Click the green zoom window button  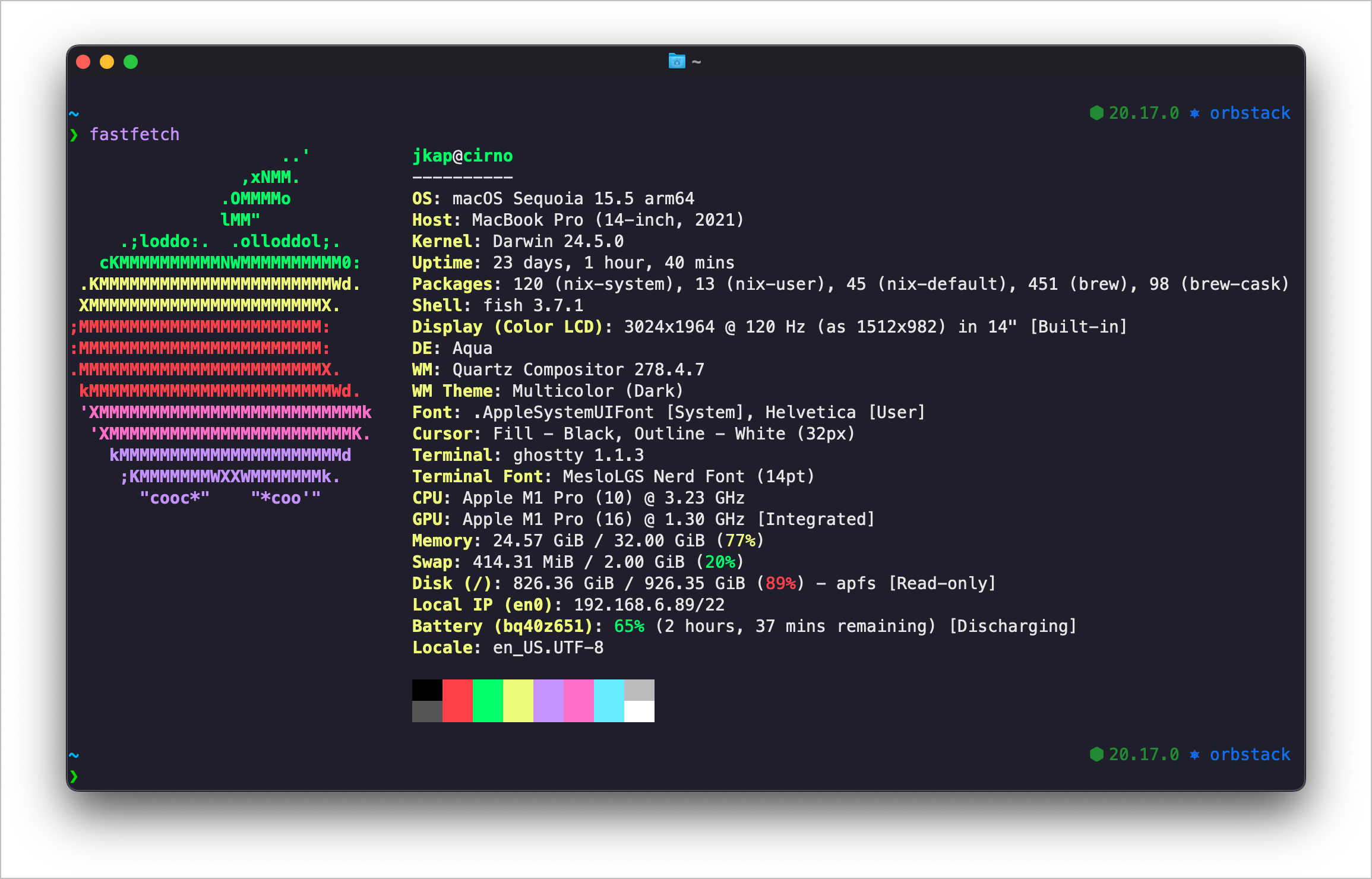tap(131, 62)
